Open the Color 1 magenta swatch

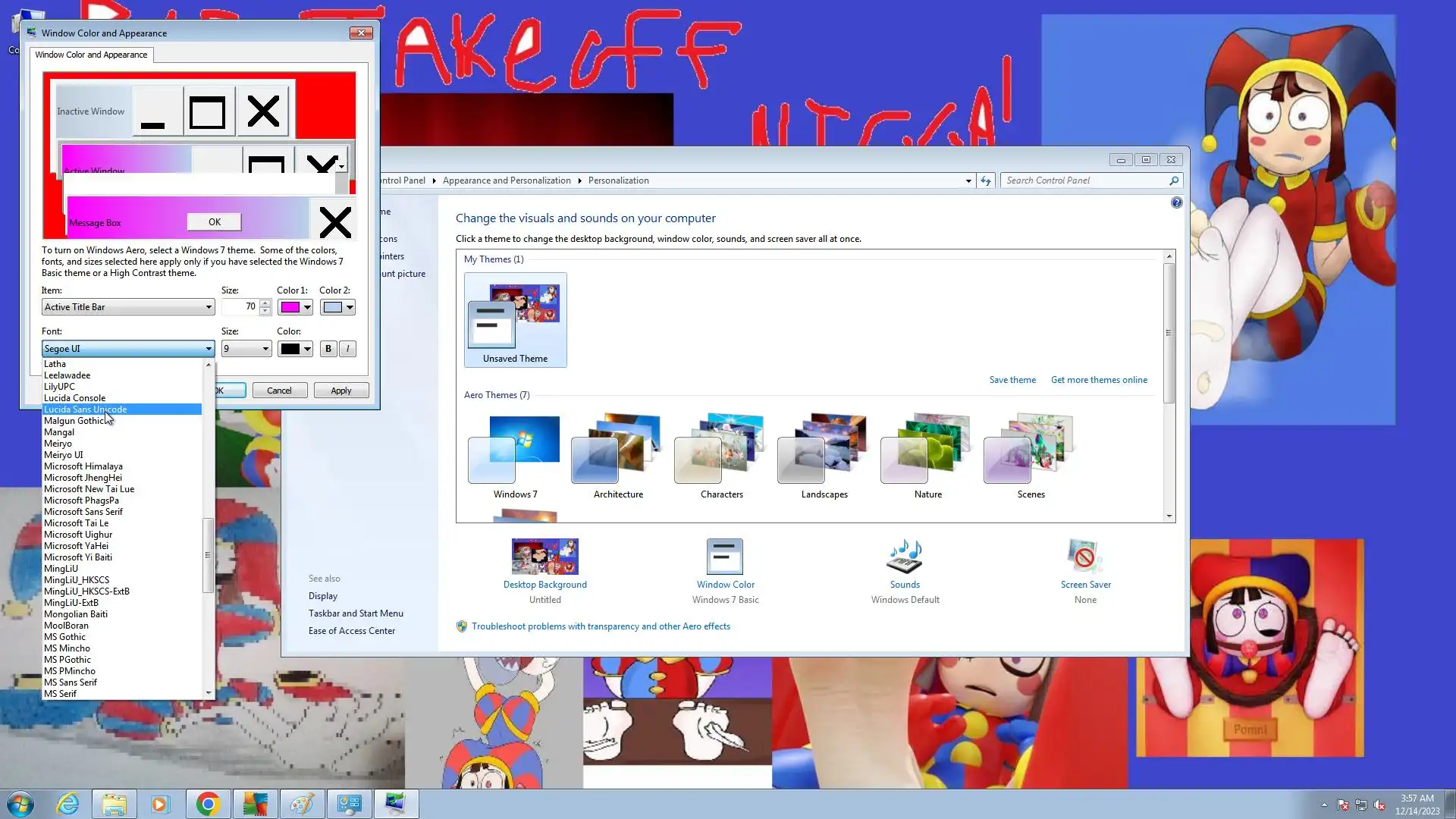[290, 307]
